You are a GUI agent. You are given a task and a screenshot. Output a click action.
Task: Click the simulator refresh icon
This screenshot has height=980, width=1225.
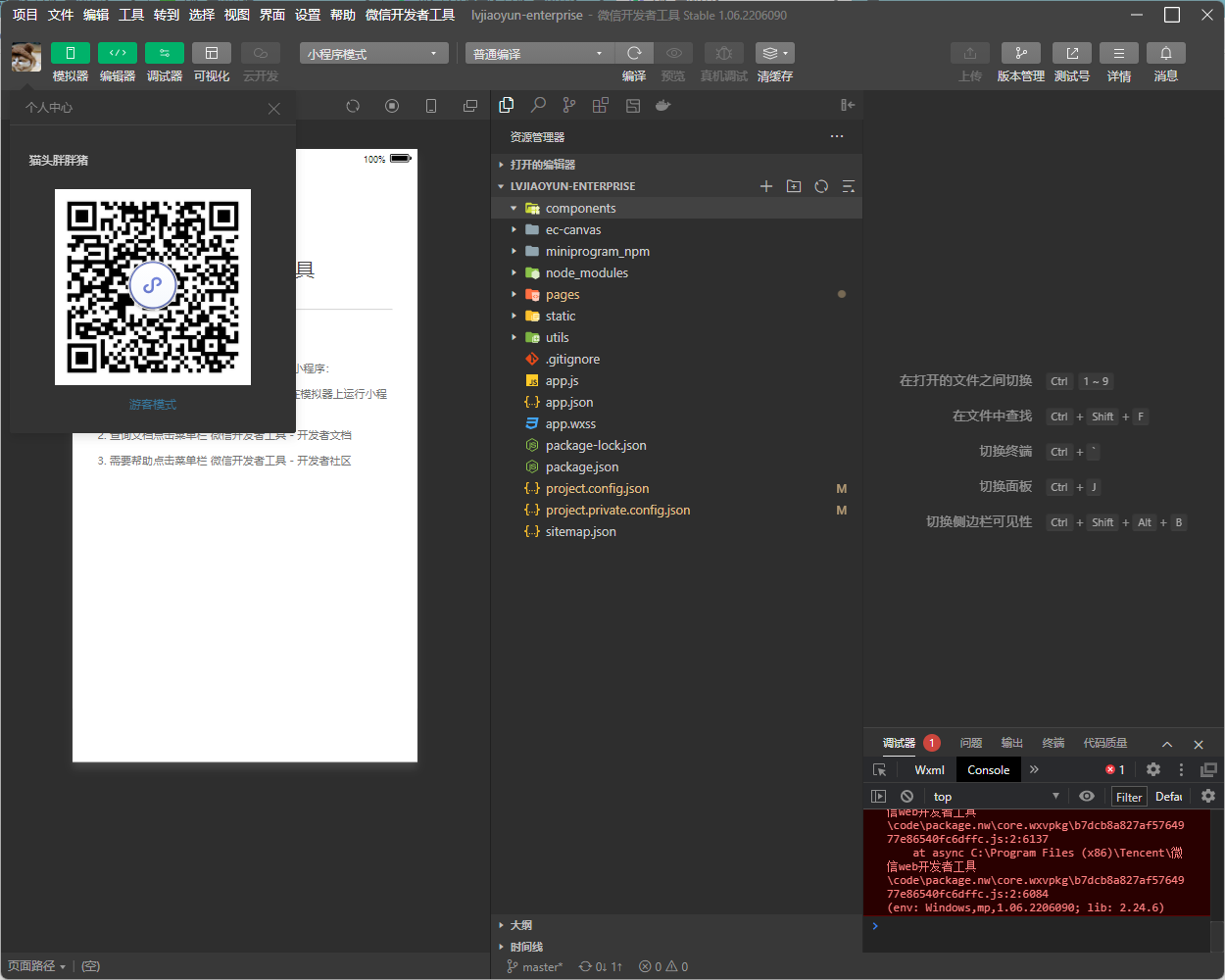[x=353, y=106]
